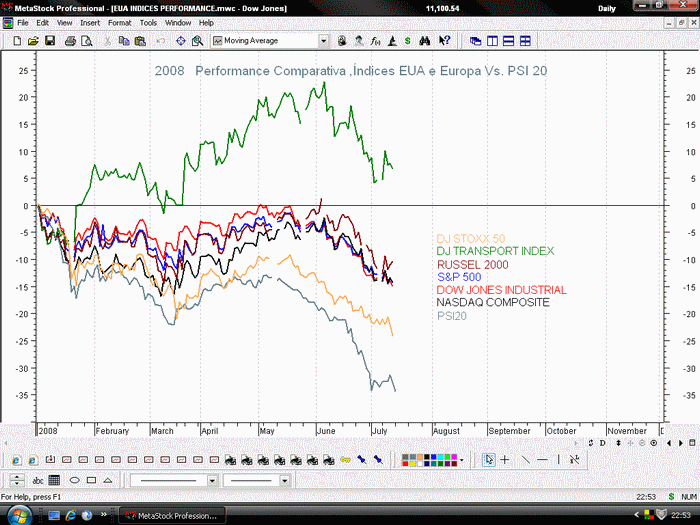This screenshot has width=700, height=525.
Task: Cascade windows using stacked windows icon
Action: (x=475, y=41)
